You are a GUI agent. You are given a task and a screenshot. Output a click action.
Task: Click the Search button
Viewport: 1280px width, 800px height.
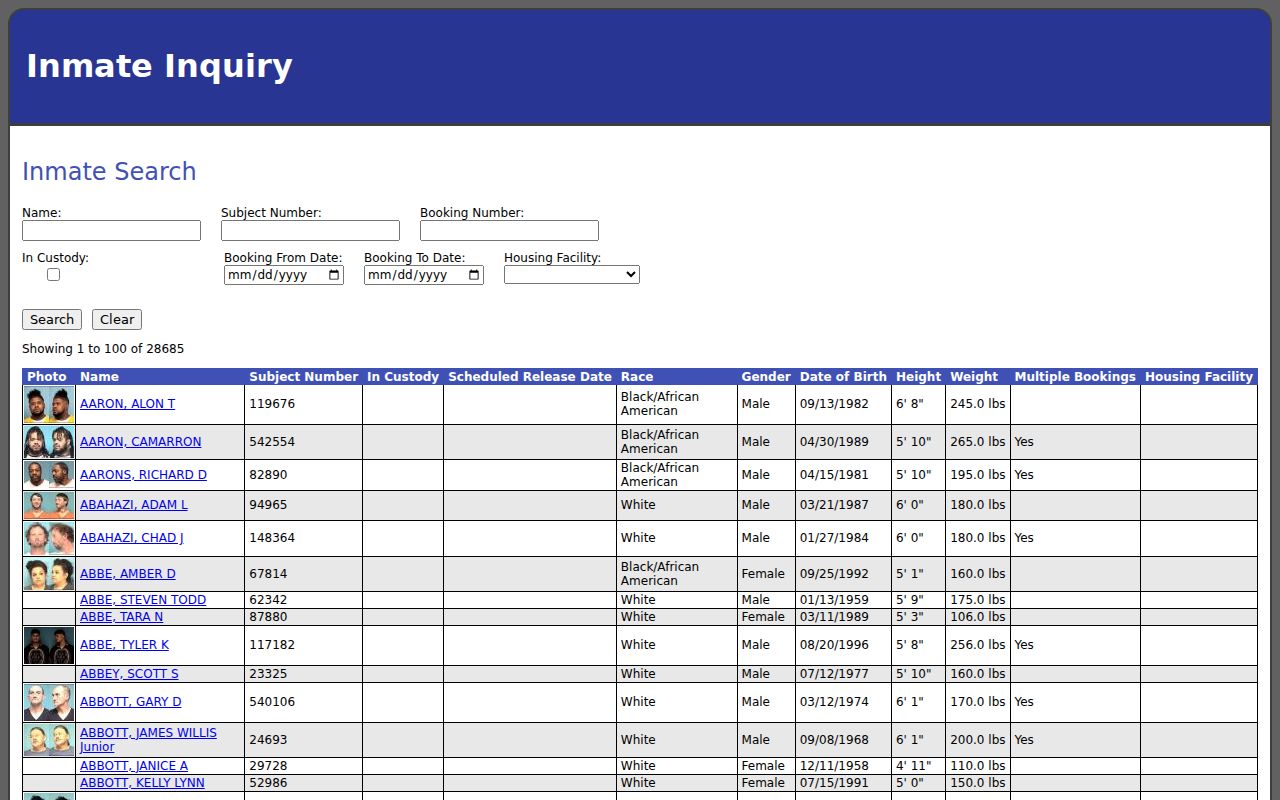tap(52, 320)
